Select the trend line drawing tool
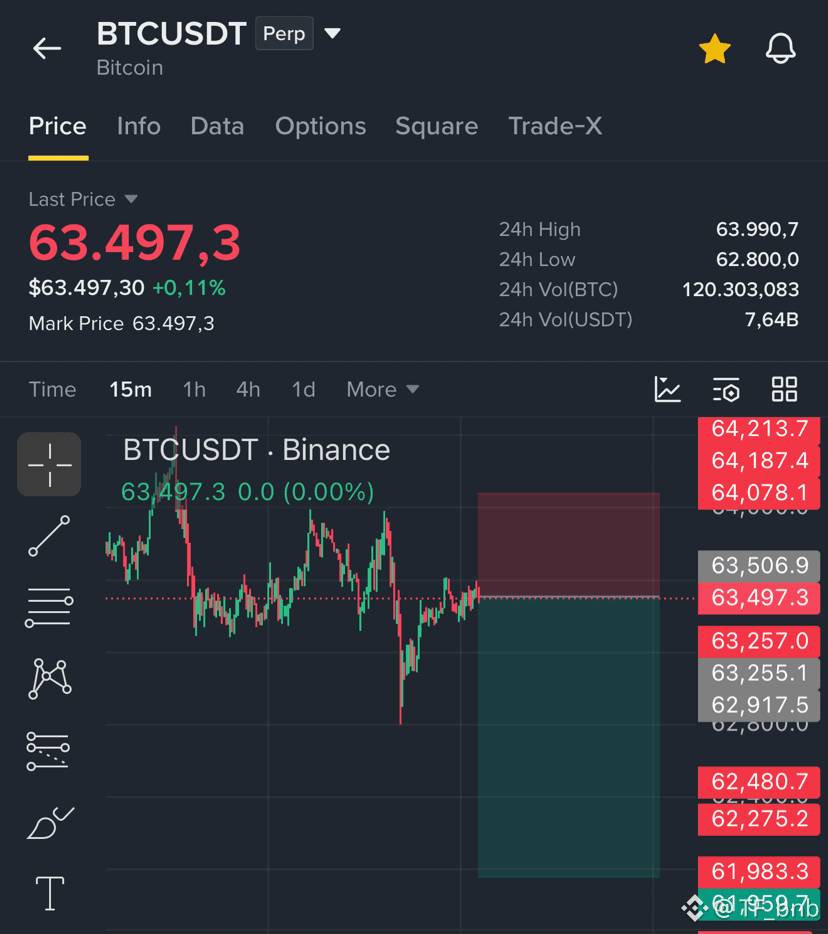The image size is (828, 934). [x=49, y=536]
